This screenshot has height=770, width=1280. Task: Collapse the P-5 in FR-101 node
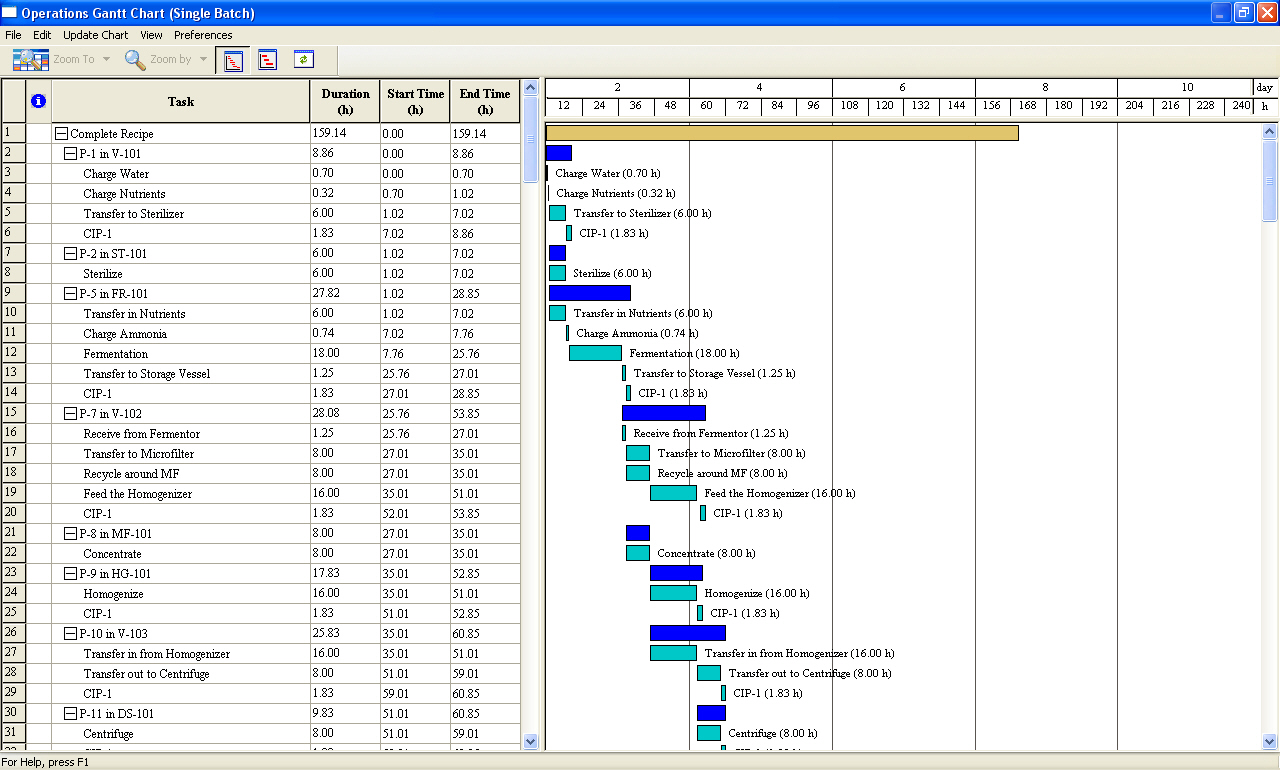[71, 294]
